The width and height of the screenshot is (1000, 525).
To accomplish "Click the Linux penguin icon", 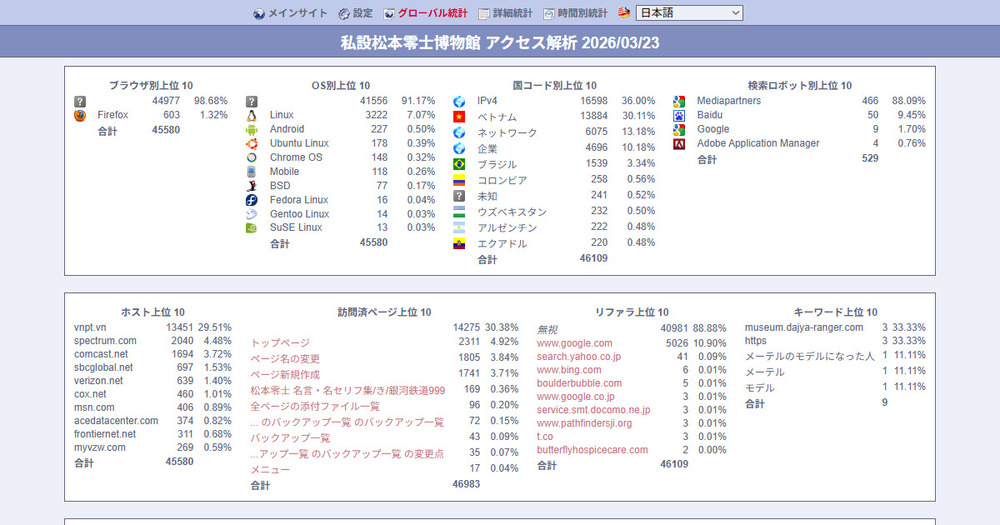I will click(x=252, y=115).
